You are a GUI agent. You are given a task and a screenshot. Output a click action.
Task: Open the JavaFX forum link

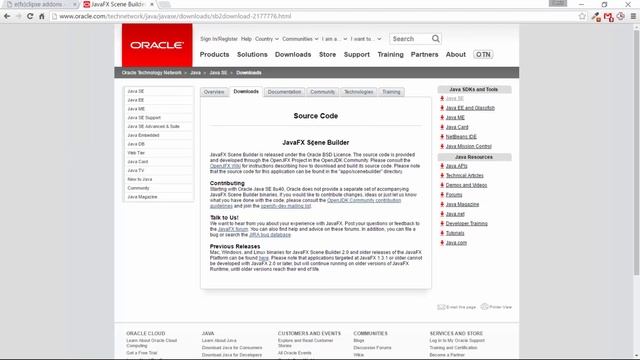tap(233, 229)
